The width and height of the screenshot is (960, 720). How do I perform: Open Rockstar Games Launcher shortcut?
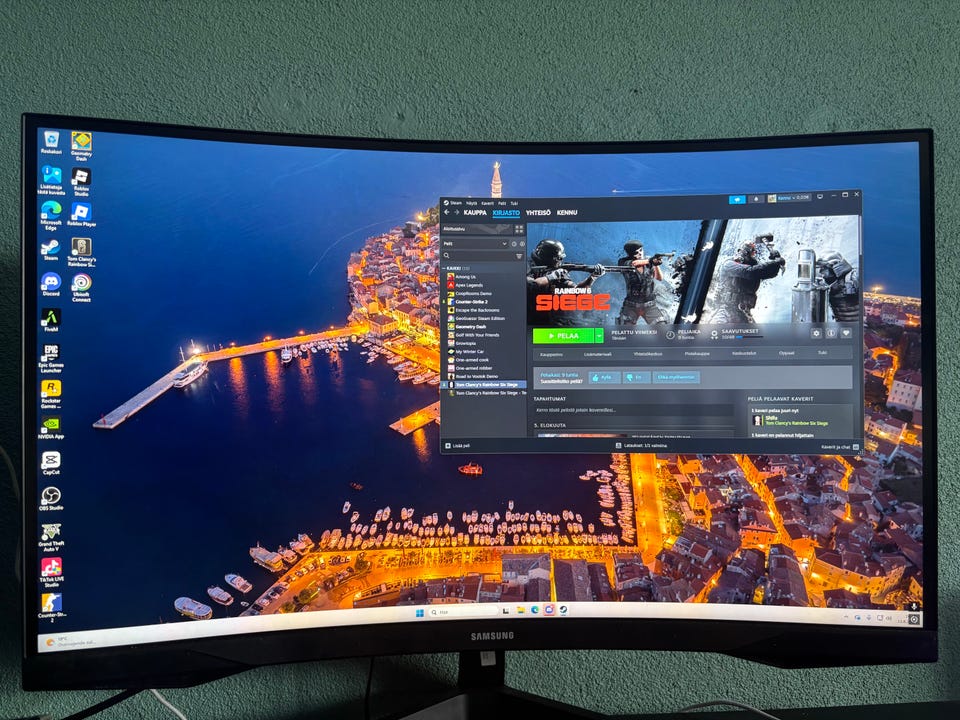coord(51,394)
